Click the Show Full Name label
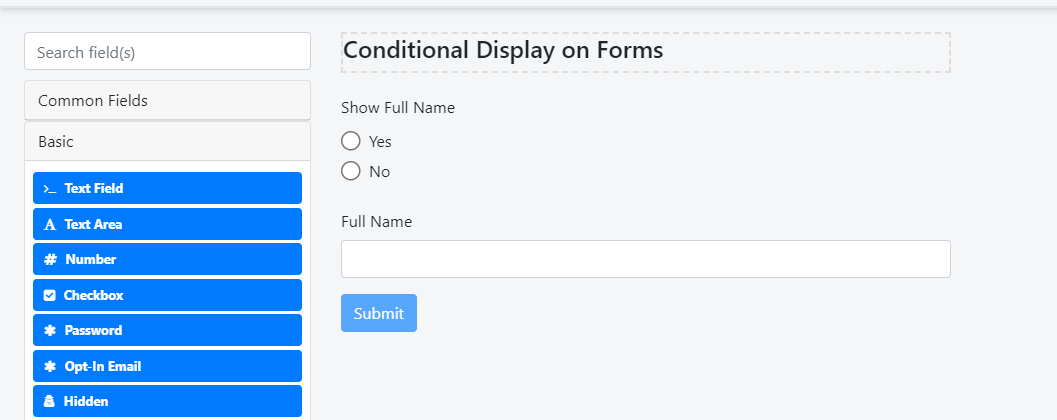Image resolution: width=1057 pixels, height=420 pixels. [398, 108]
